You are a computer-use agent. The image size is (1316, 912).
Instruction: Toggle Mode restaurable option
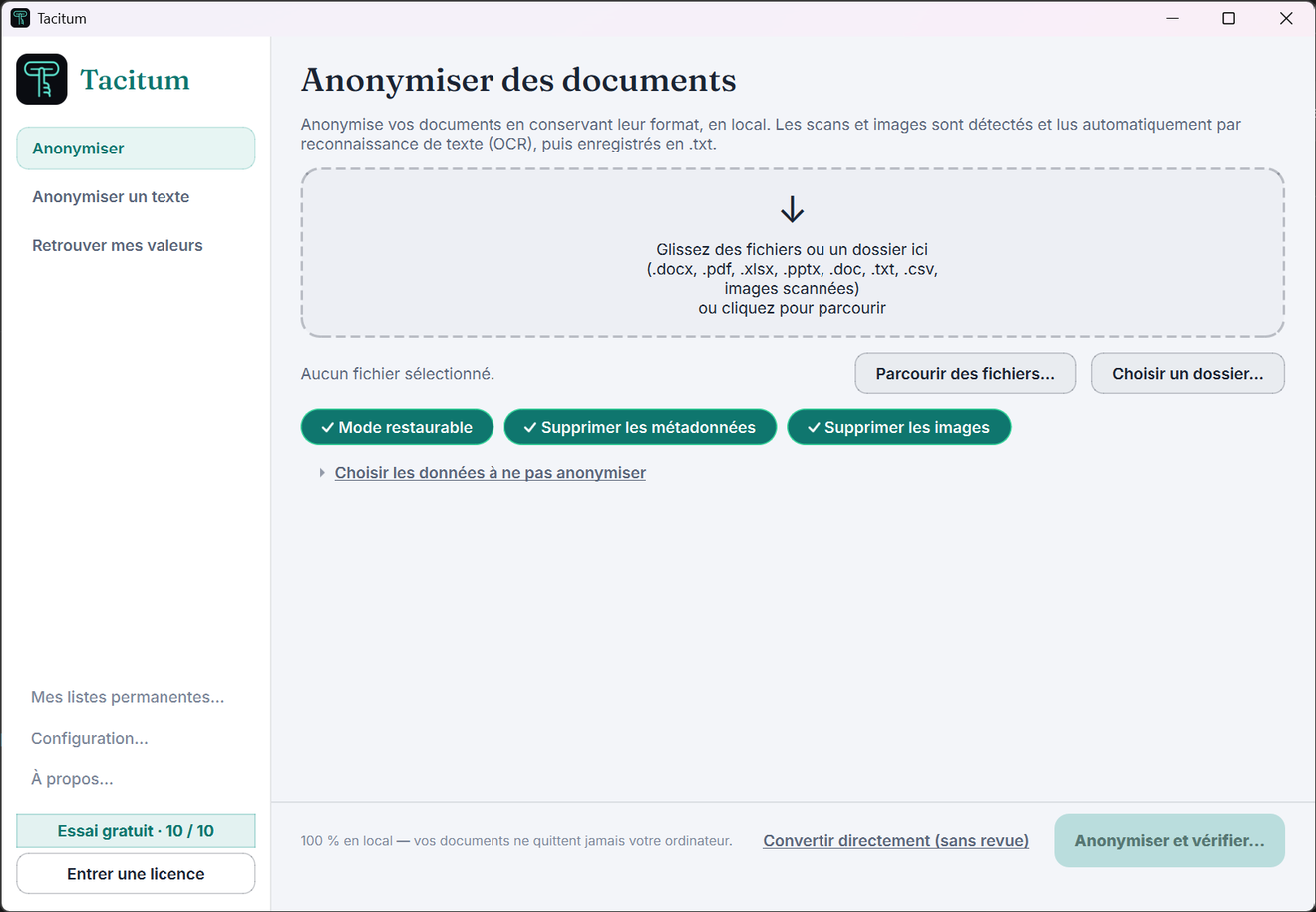click(397, 427)
